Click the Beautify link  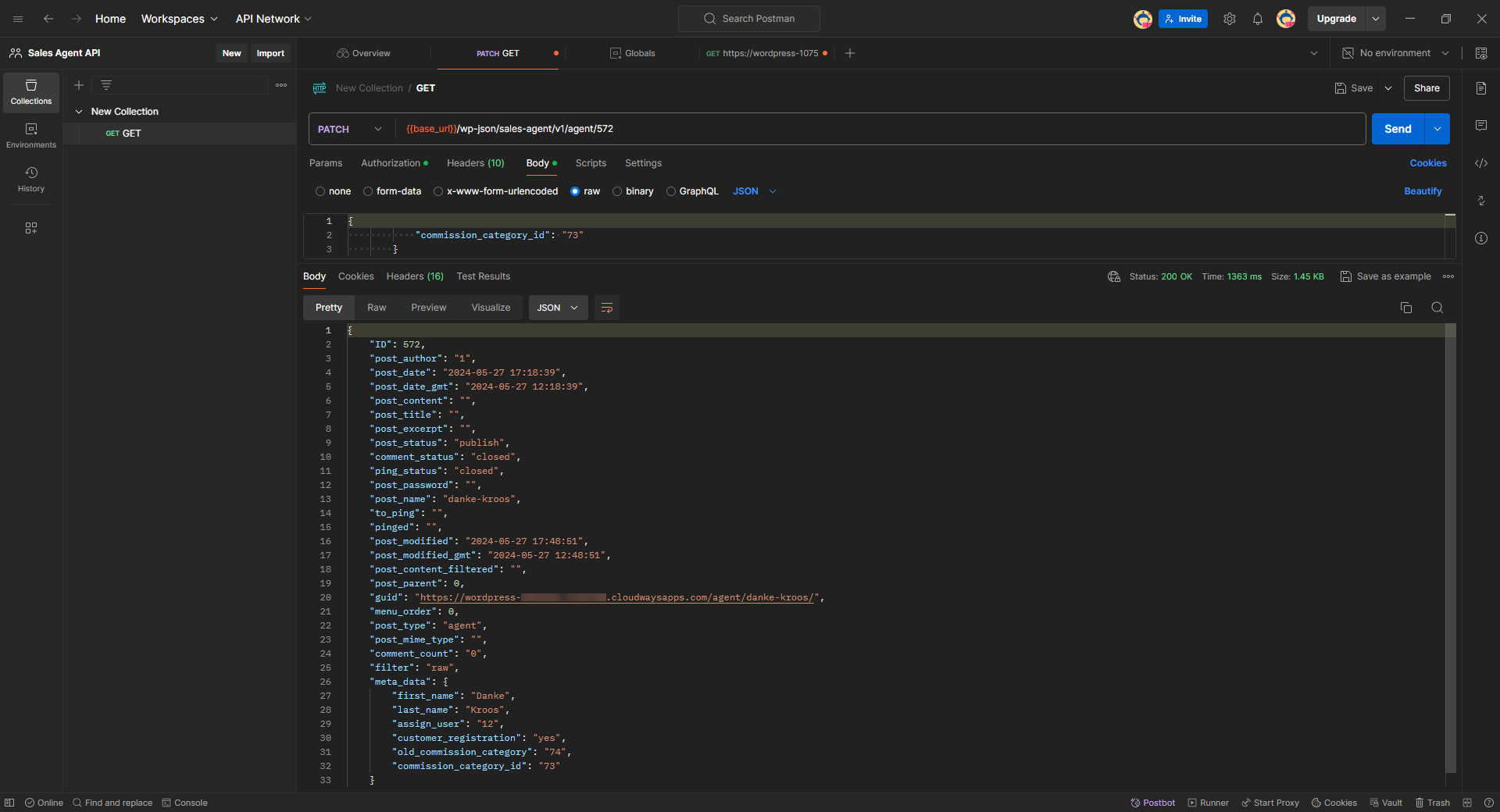click(x=1423, y=191)
